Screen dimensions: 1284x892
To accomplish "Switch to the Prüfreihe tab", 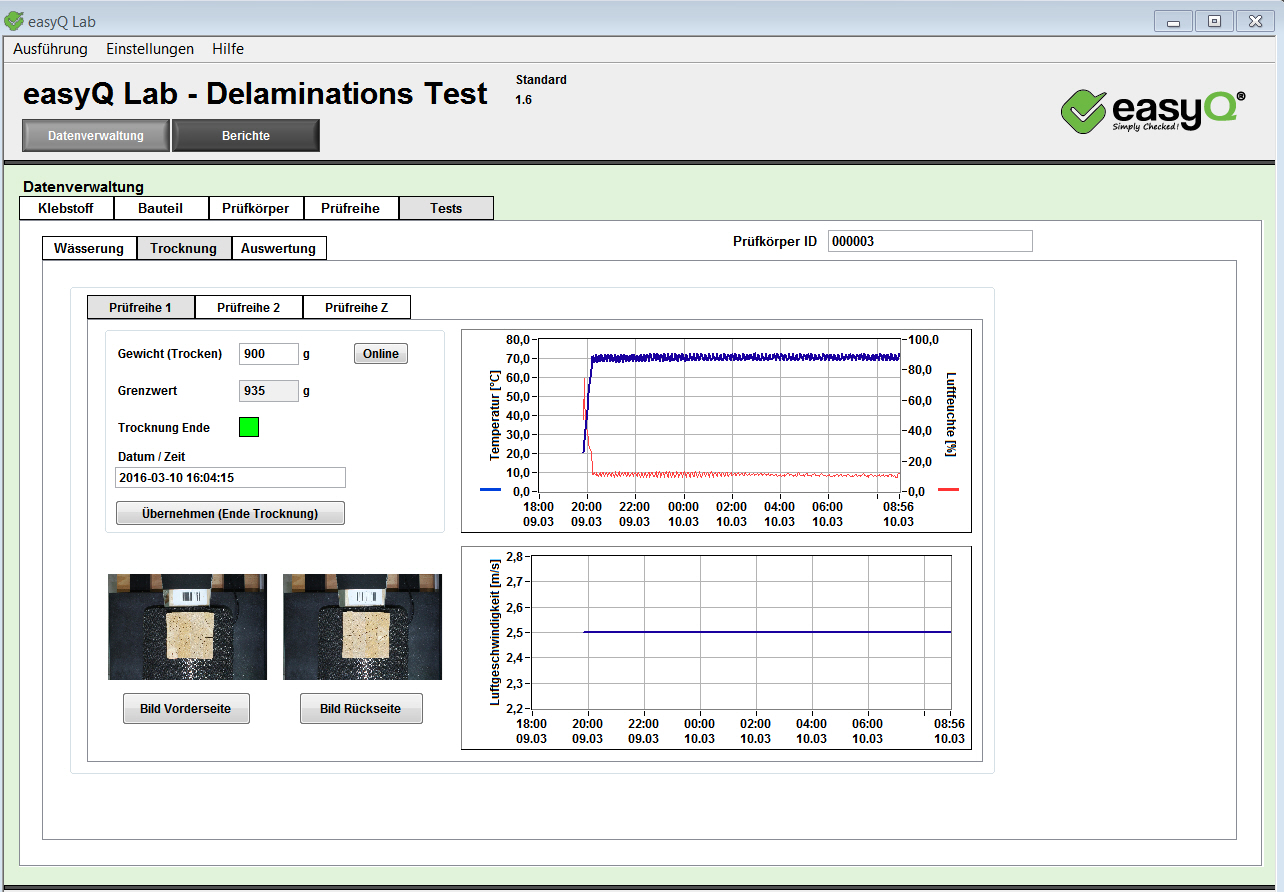I will 351,208.
